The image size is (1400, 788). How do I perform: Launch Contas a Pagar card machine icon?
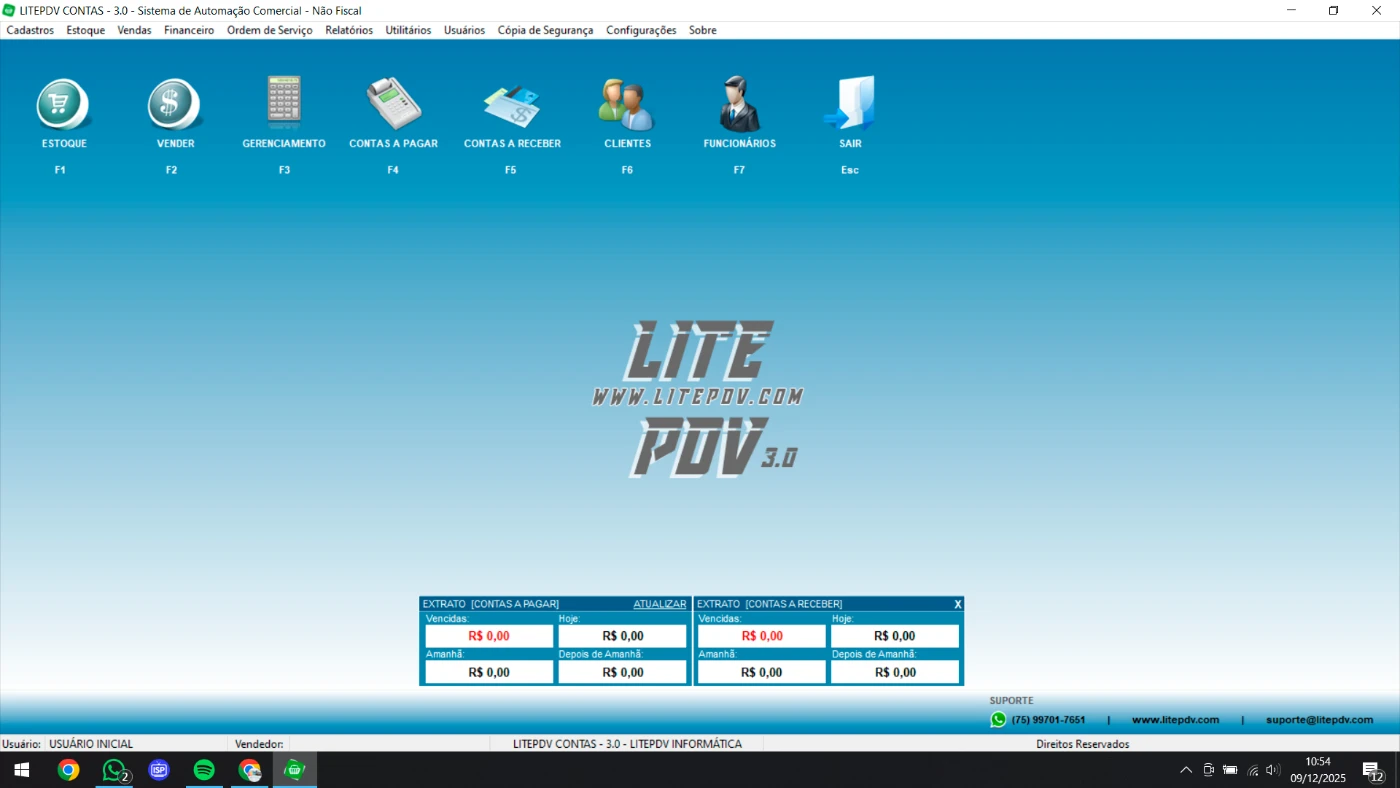[393, 103]
